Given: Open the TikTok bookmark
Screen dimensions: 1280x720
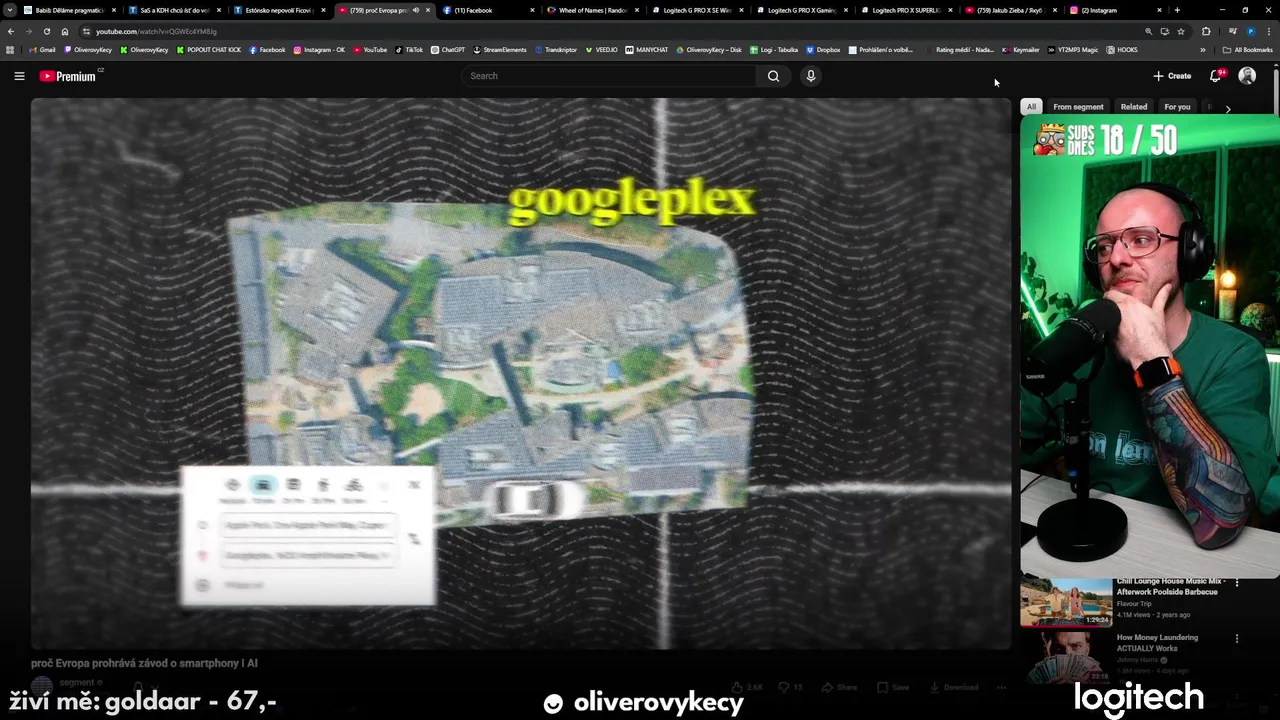Looking at the screenshot, I should [x=409, y=50].
